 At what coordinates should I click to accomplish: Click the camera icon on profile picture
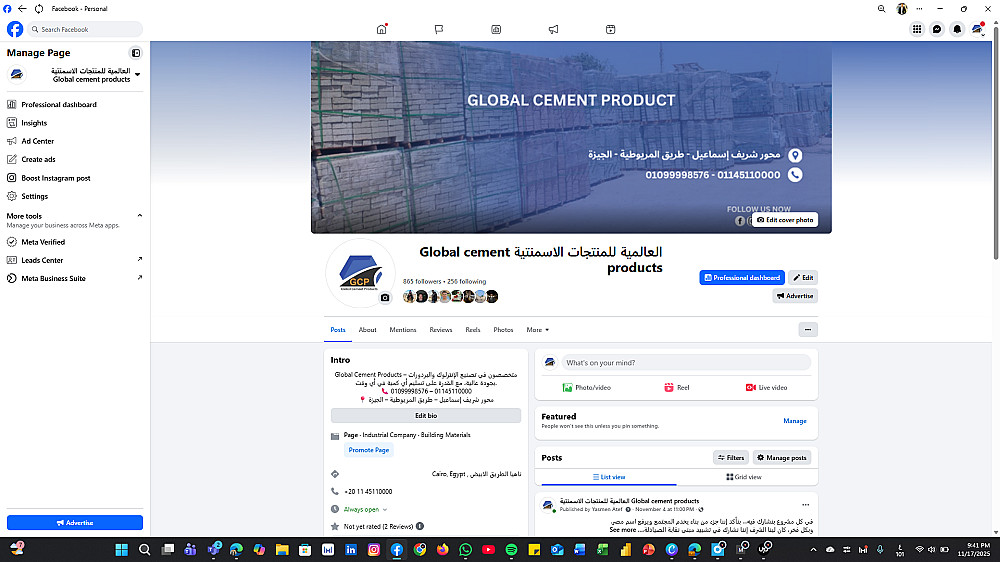[x=385, y=297]
